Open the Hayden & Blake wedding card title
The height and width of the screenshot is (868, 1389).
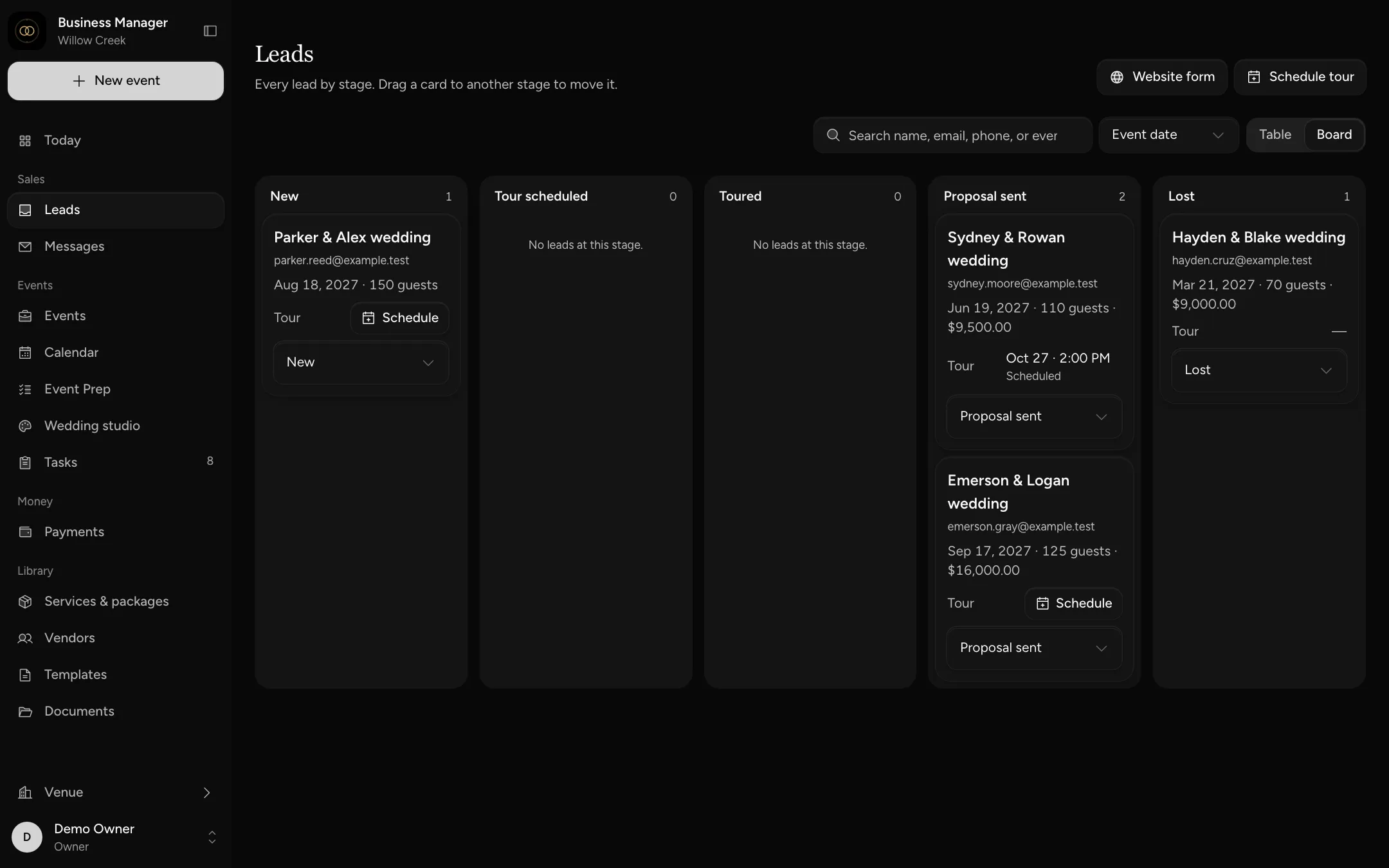click(x=1258, y=238)
